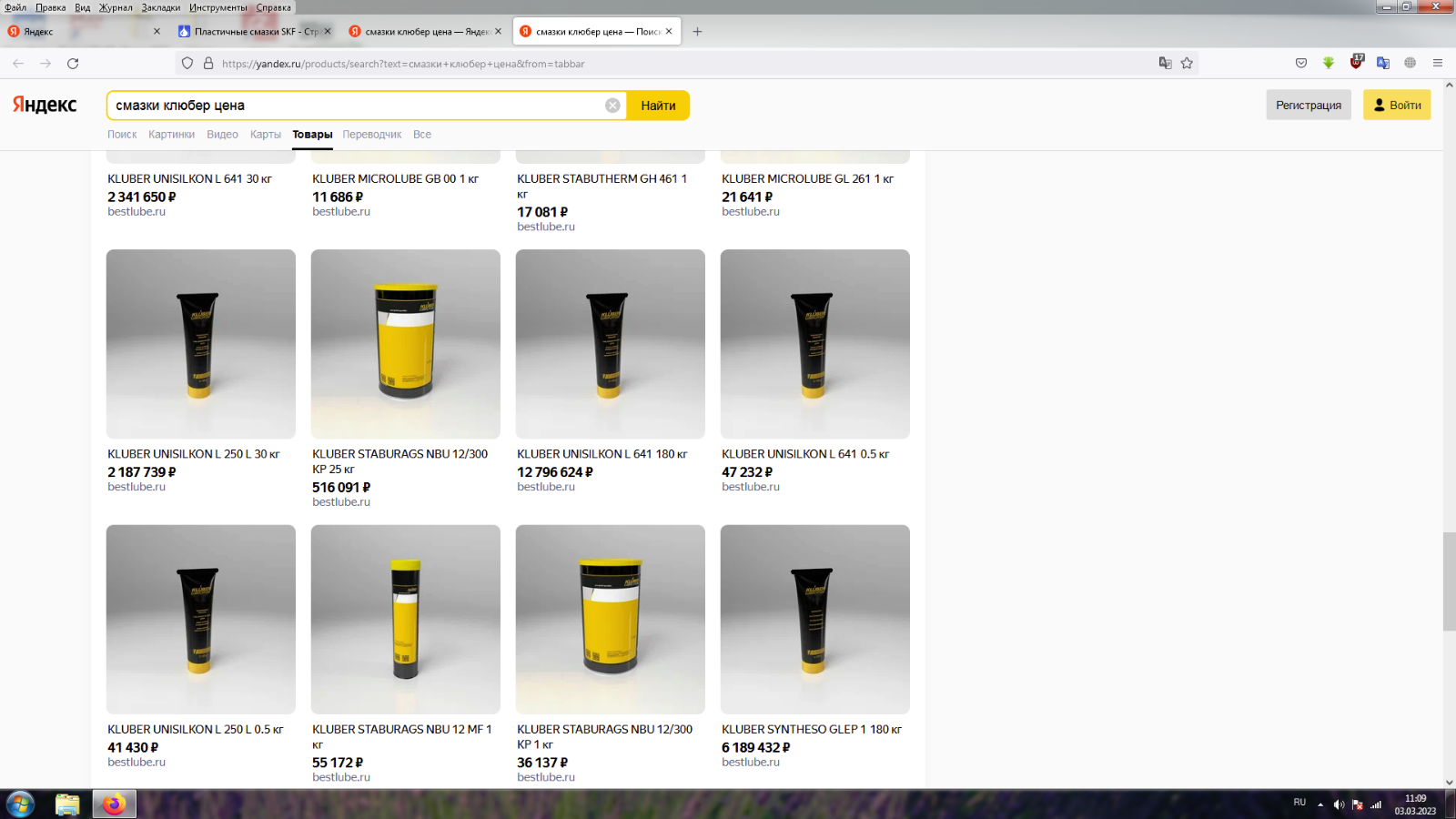Switch to Карты search category
The image size is (1456, 819).
tap(266, 135)
